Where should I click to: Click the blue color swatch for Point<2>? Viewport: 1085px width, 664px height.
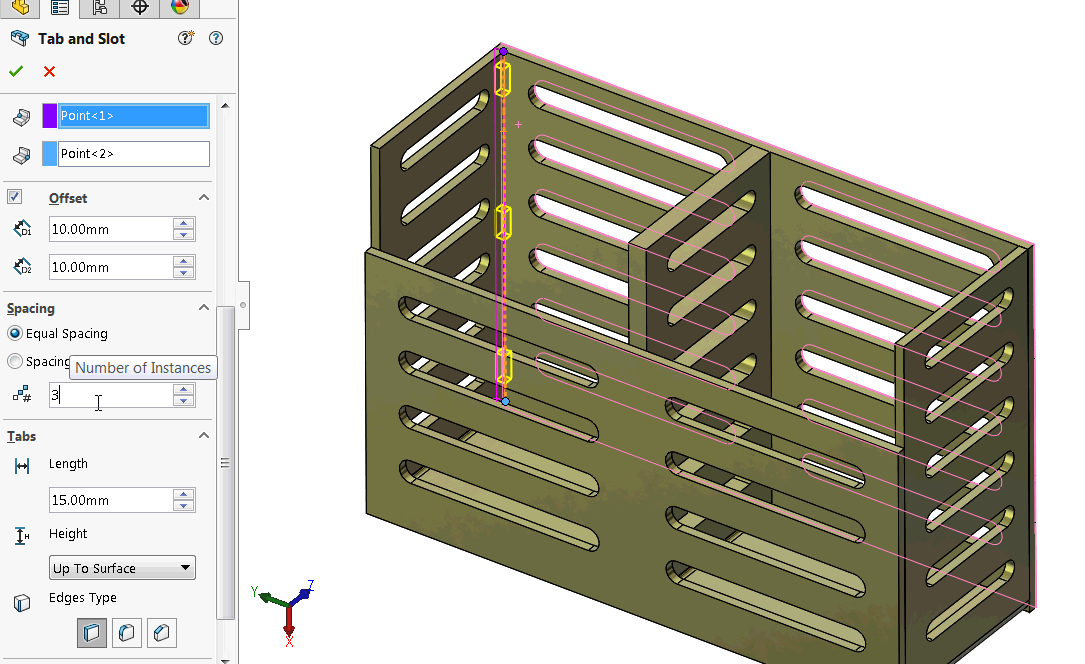coord(49,154)
